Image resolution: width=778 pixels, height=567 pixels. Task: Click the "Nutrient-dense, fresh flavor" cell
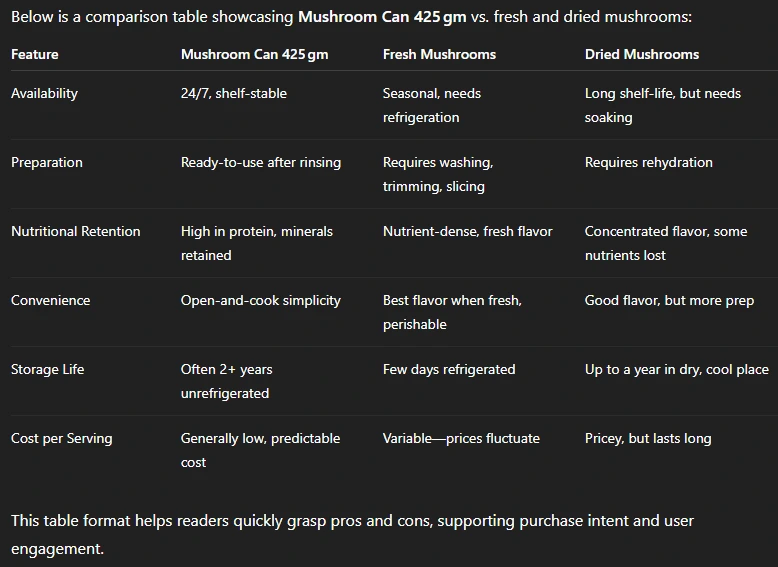coord(468,231)
